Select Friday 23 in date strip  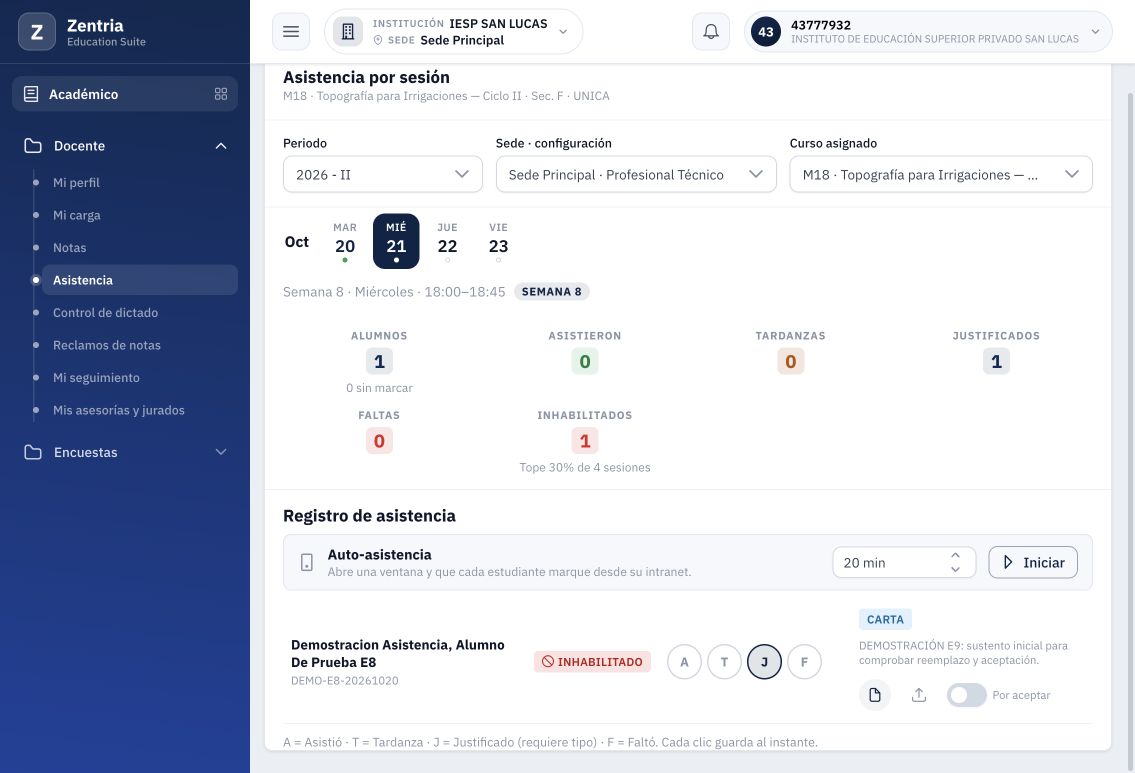[x=499, y=241]
